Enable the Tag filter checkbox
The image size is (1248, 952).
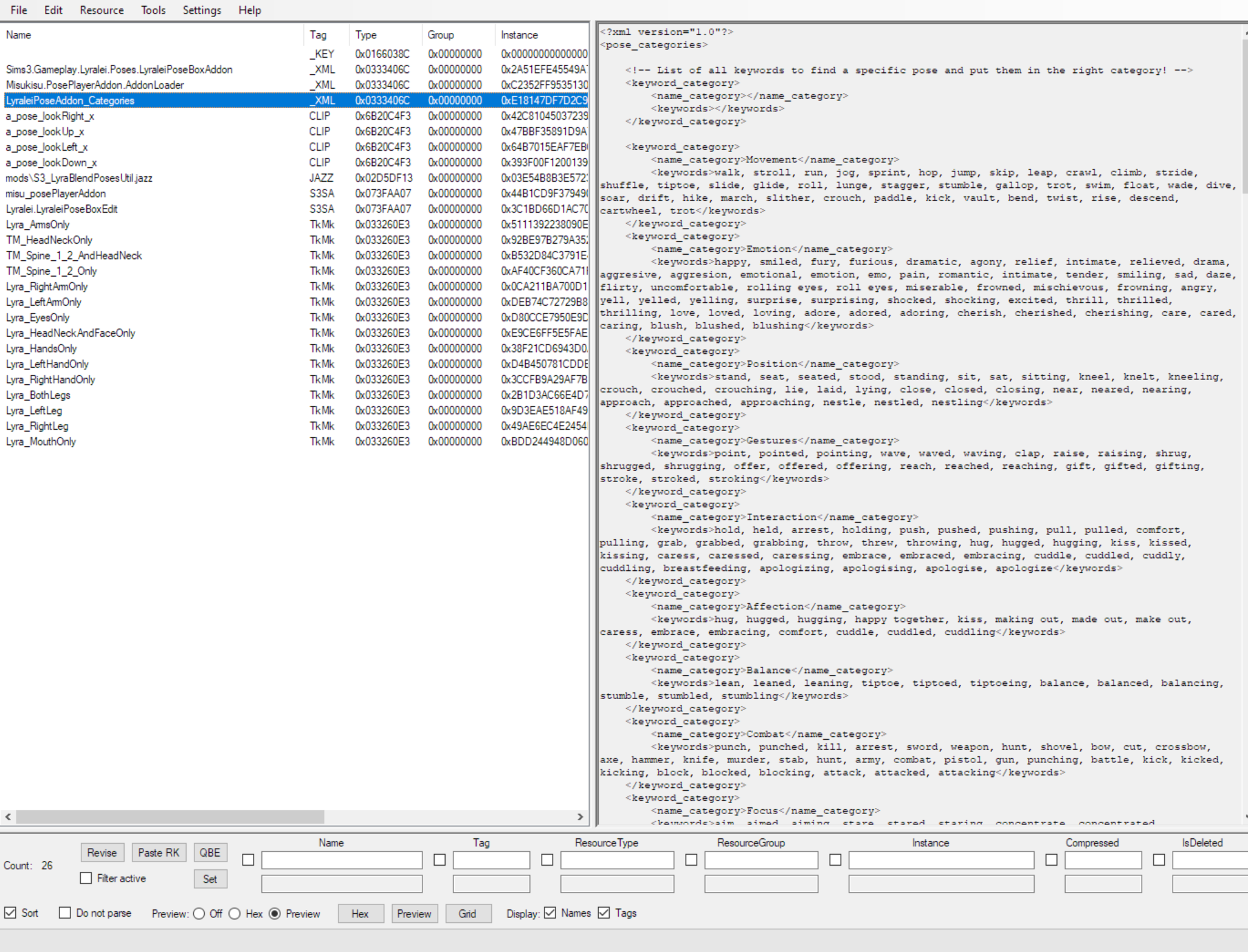point(440,860)
